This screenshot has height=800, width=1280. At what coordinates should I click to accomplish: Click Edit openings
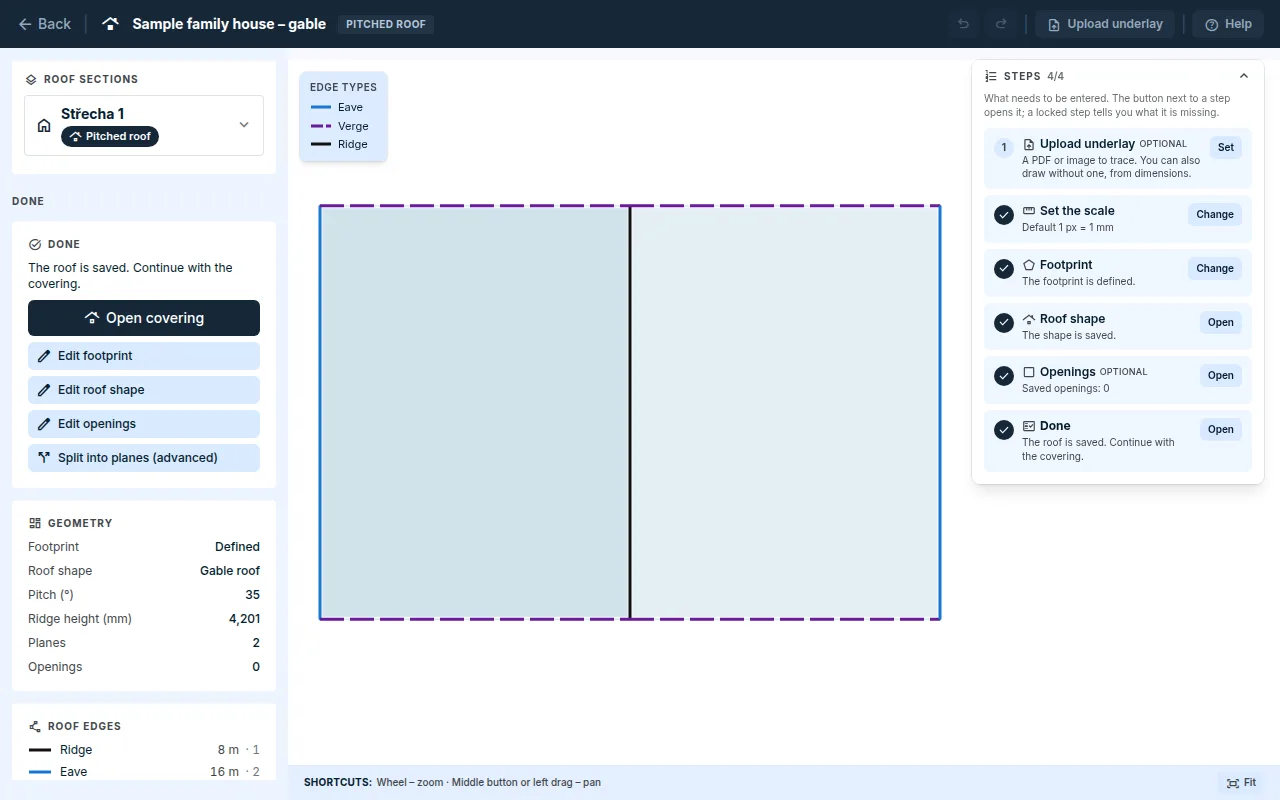click(x=144, y=424)
